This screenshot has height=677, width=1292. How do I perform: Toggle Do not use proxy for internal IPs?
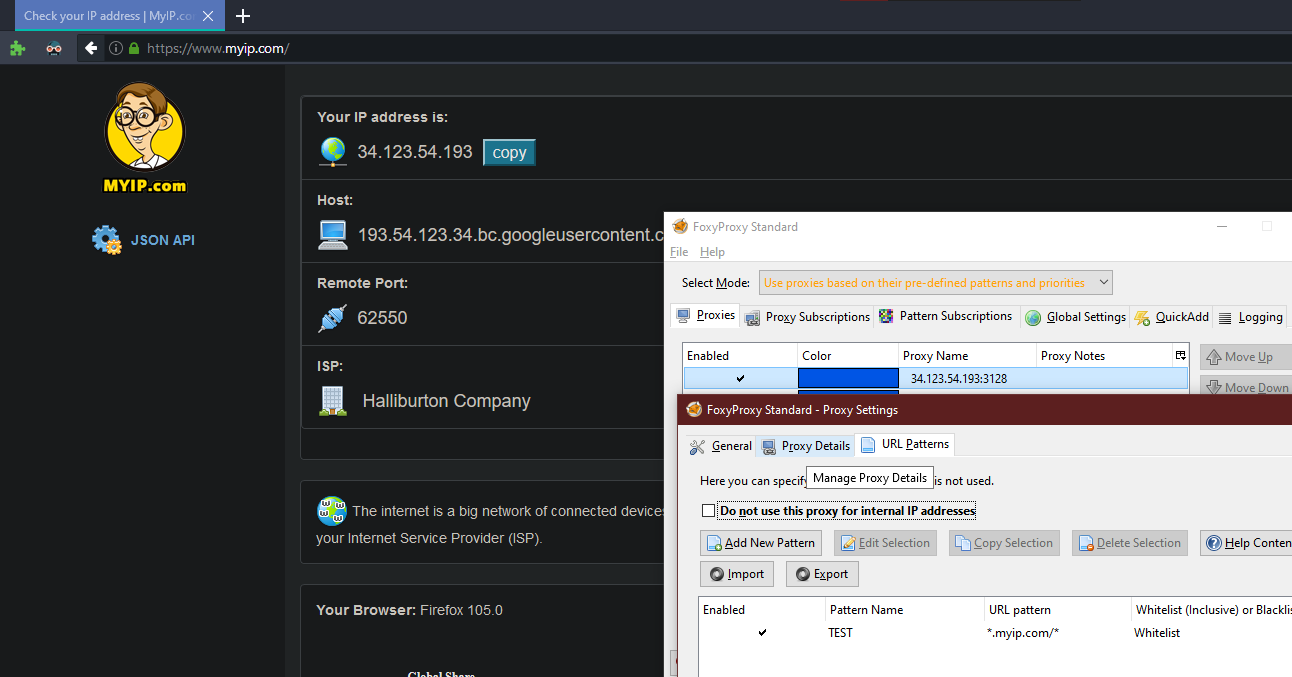[x=708, y=511]
